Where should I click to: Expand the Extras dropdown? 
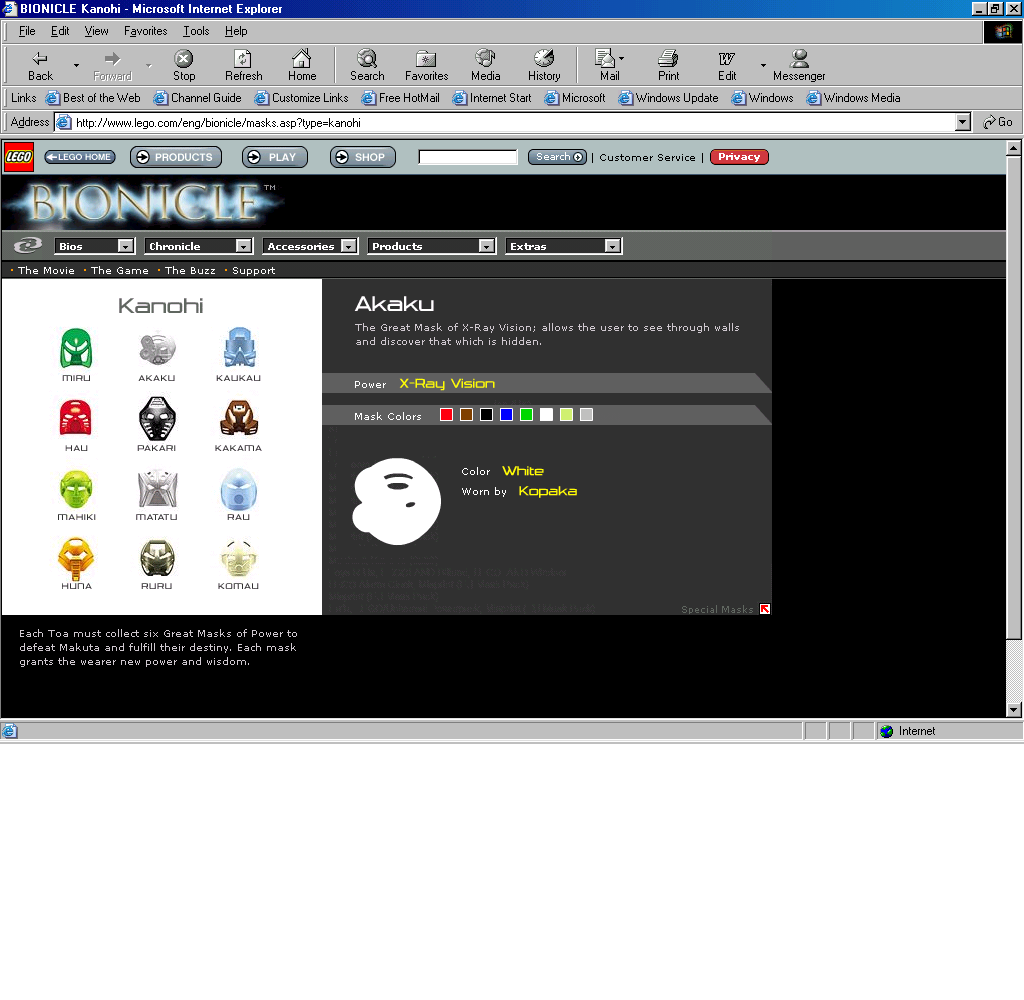(564, 246)
